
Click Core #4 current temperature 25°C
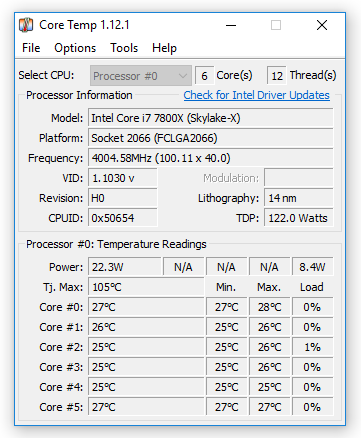[146, 387]
